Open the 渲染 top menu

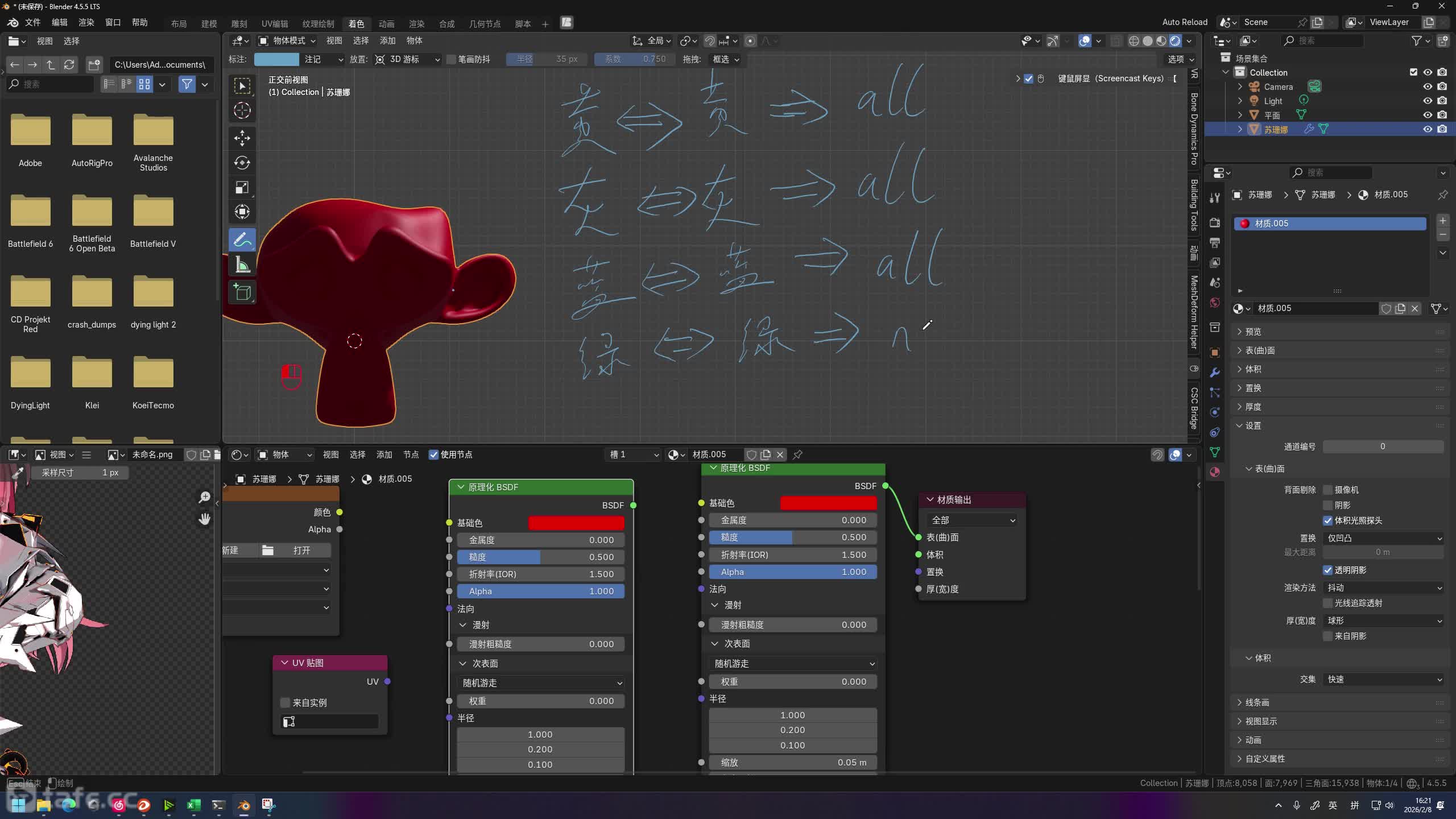coord(86,22)
